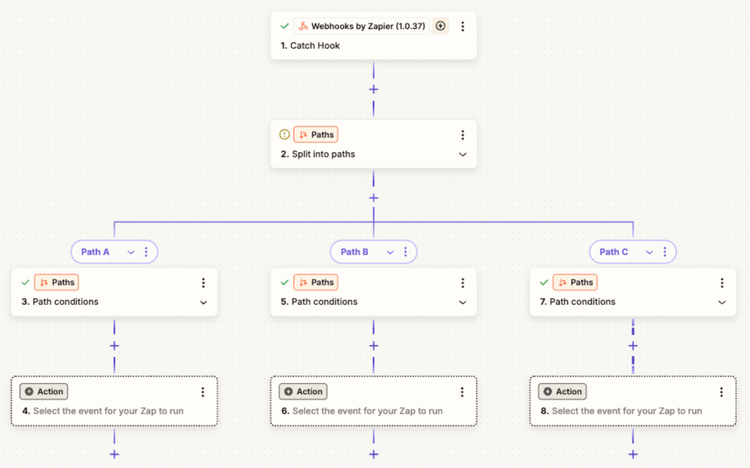Screen dimensions: 750x468
Task: Expand the Split into paths step chevron
Action: click(462, 155)
